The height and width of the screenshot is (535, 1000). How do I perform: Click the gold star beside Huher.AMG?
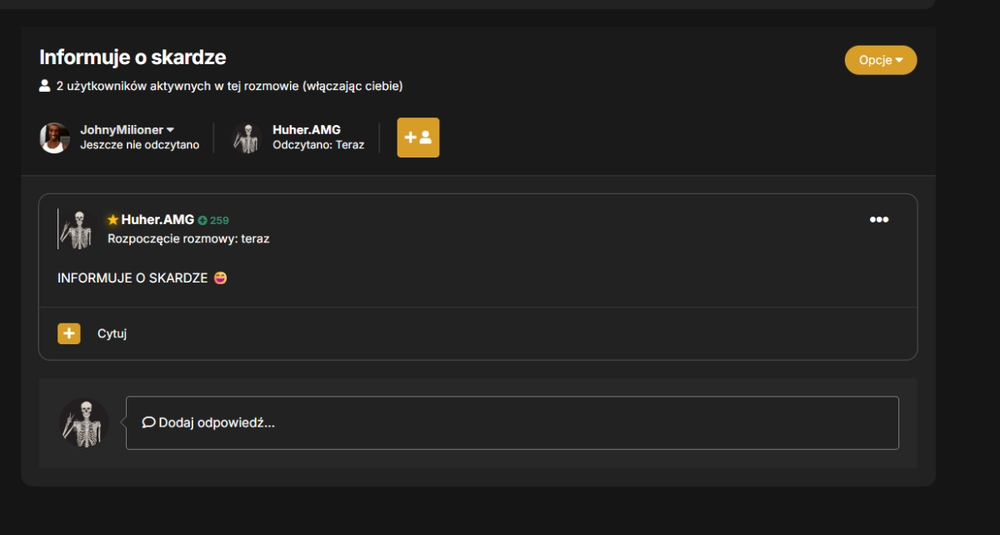(113, 220)
